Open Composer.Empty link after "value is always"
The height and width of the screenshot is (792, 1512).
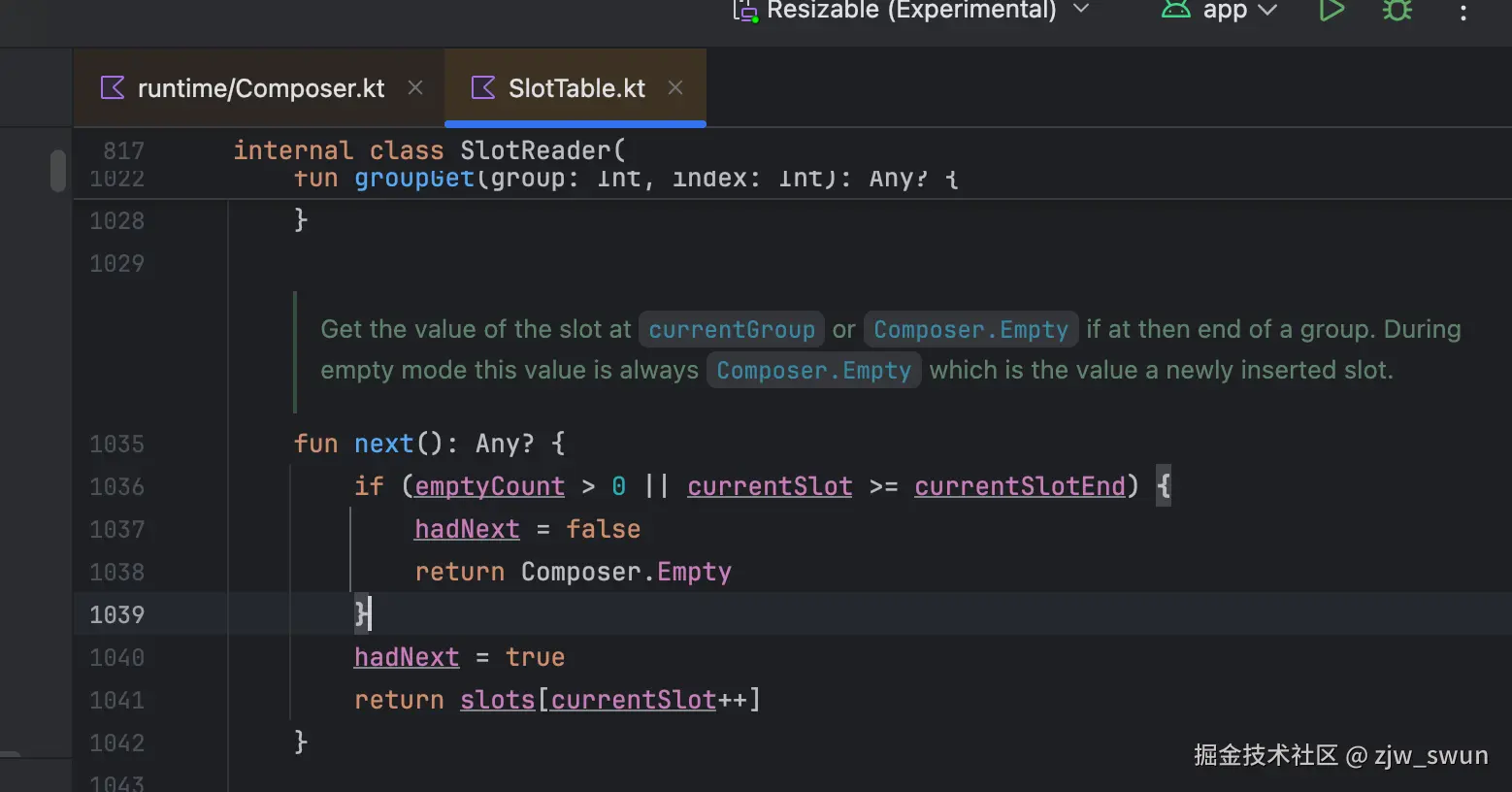pos(813,371)
